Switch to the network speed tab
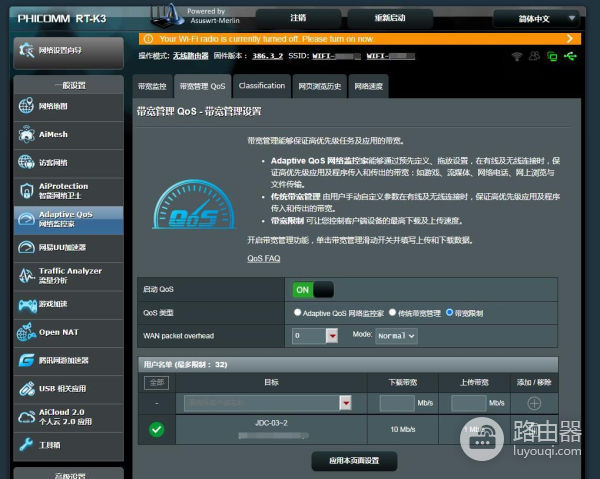 pyautogui.click(x=368, y=86)
